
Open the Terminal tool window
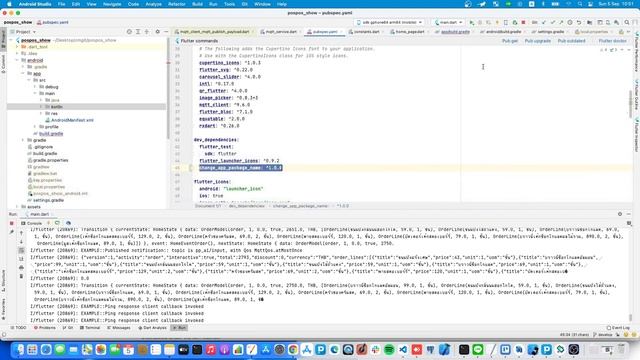point(90,328)
